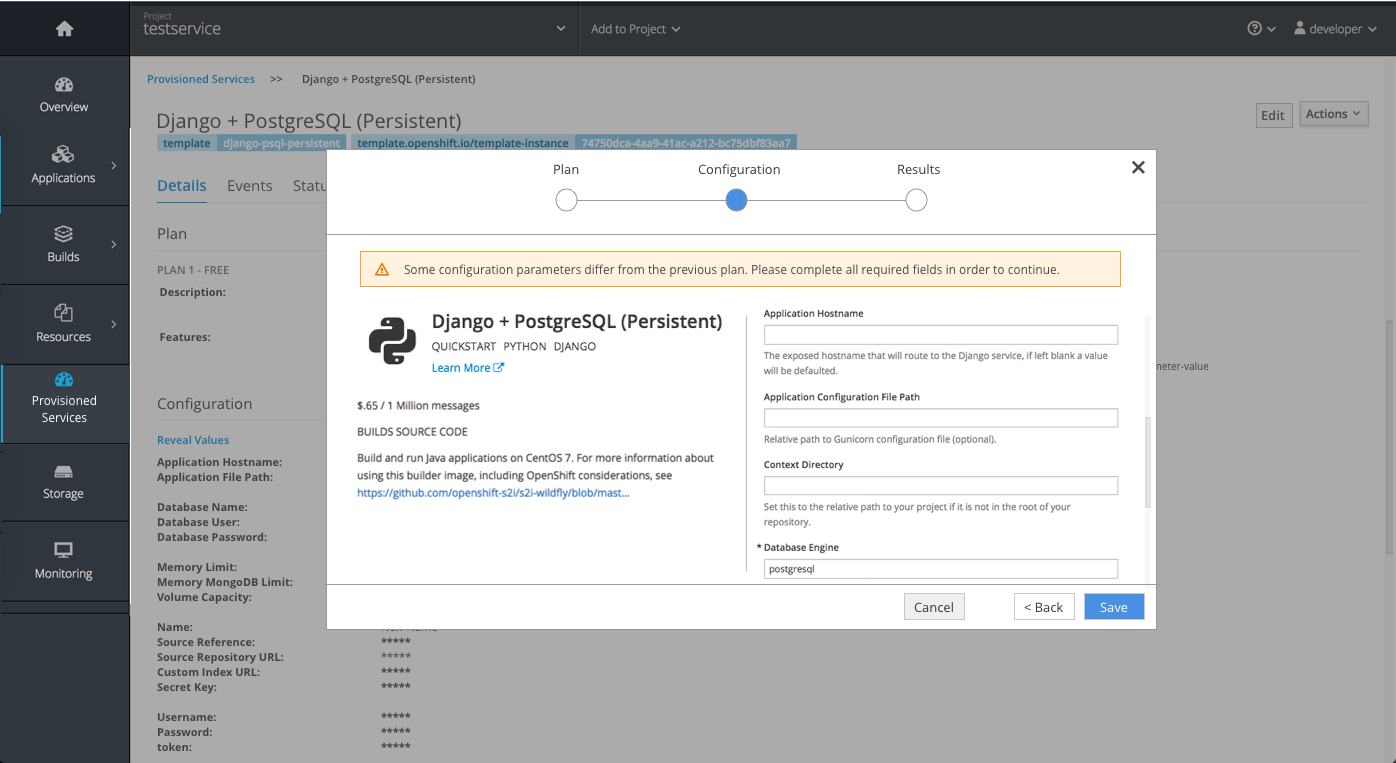Click the BUILDS SOURCE CODE text
The height and width of the screenshot is (763, 1396).
(x=412, y=432)
